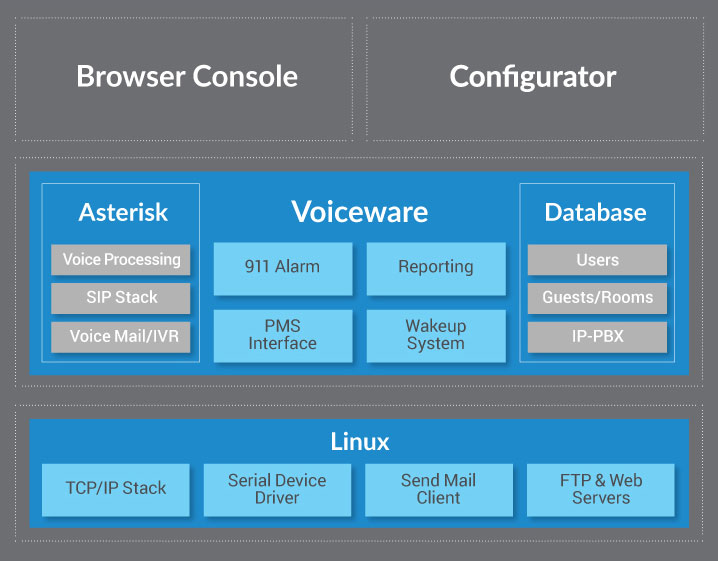Screen dimensions: 718x561
Task: Select the Wakeup System block
Action: coord(436,336)
